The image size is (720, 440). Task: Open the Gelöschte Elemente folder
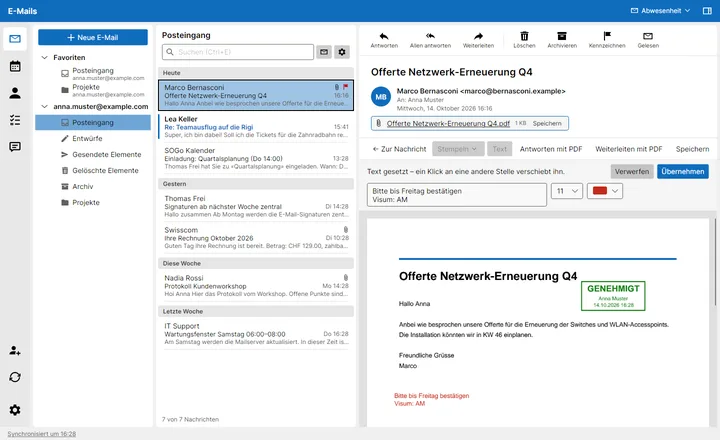[x=93, y=170]
